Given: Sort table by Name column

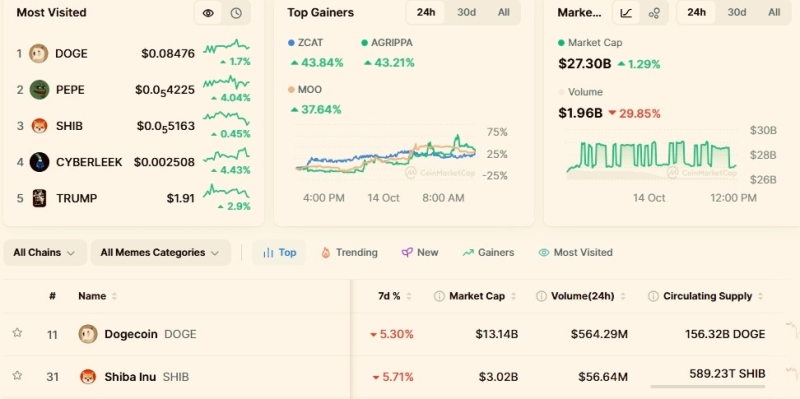Looking at the screenshot, I should pos(97,296).
